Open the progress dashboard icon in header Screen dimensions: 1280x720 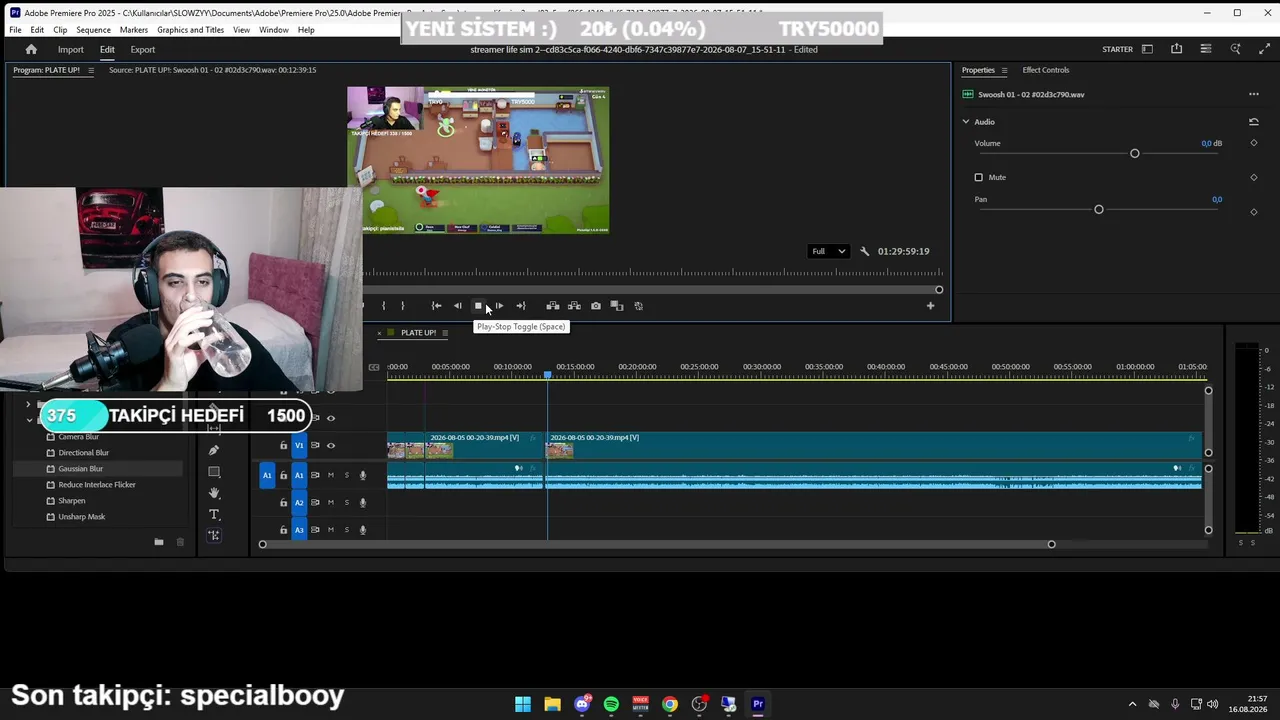point(1206,49)
